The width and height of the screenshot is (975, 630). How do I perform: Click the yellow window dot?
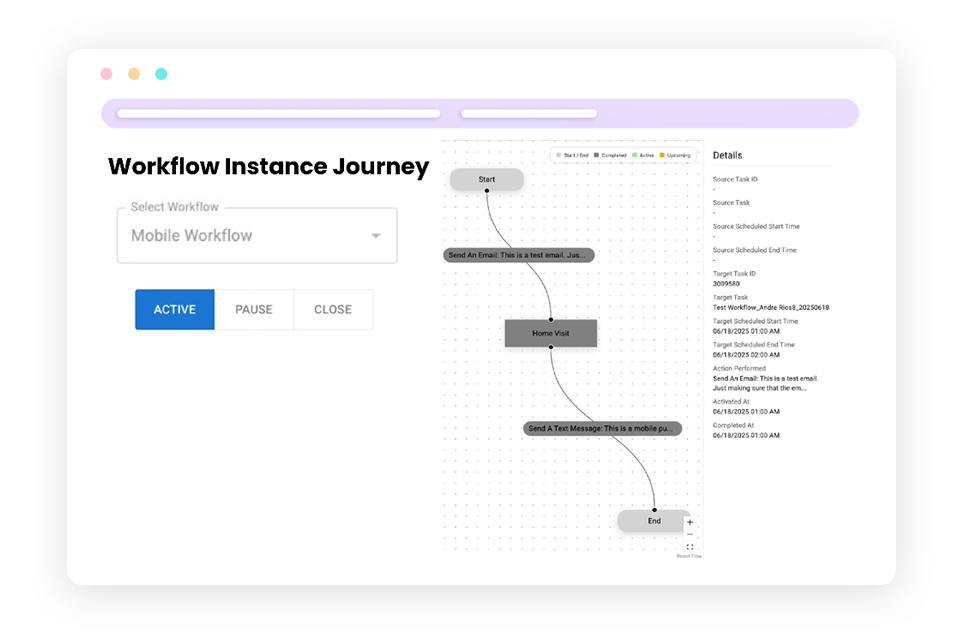[134, 74]
